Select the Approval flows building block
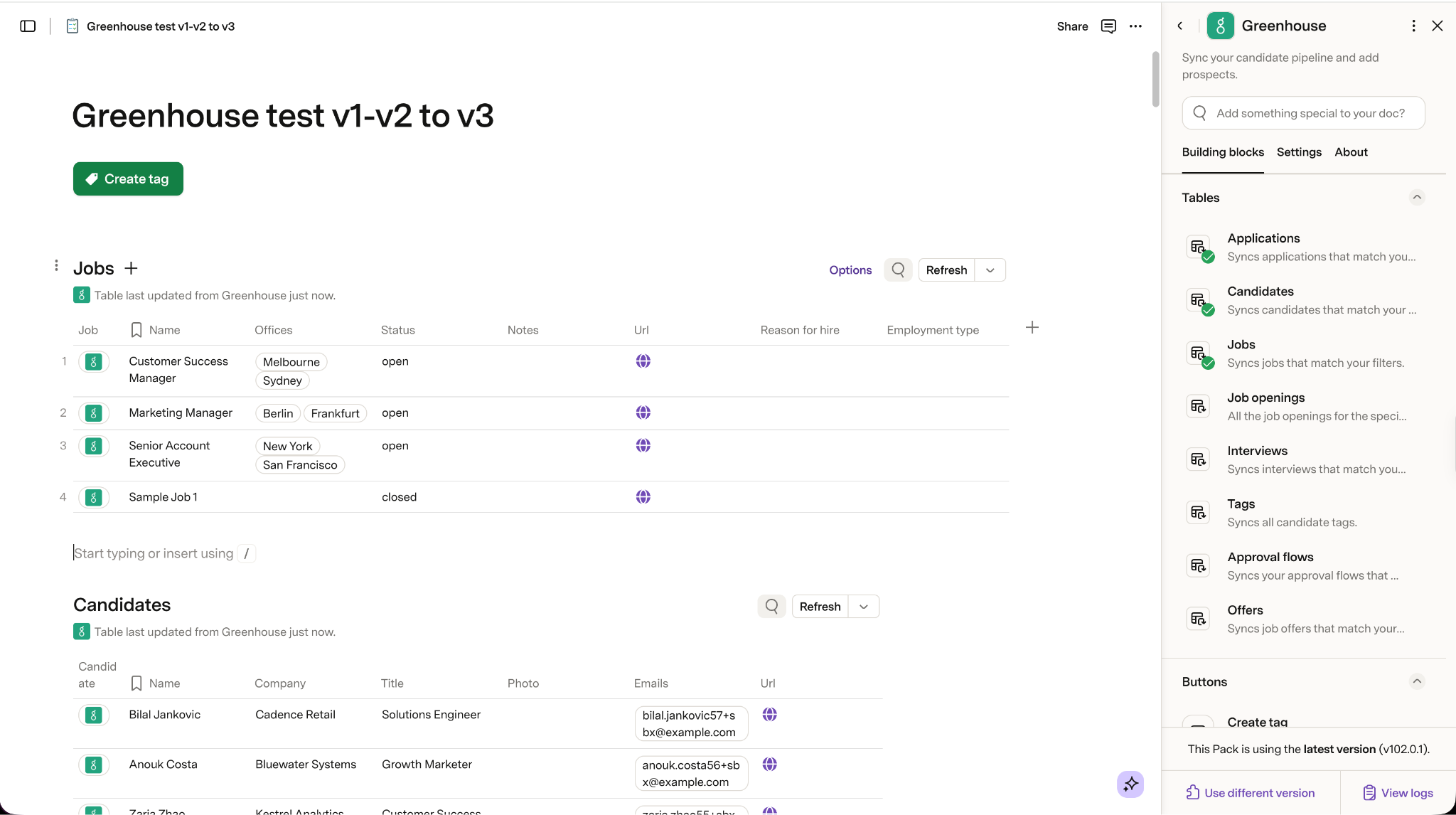 [x=1303, y=566]
